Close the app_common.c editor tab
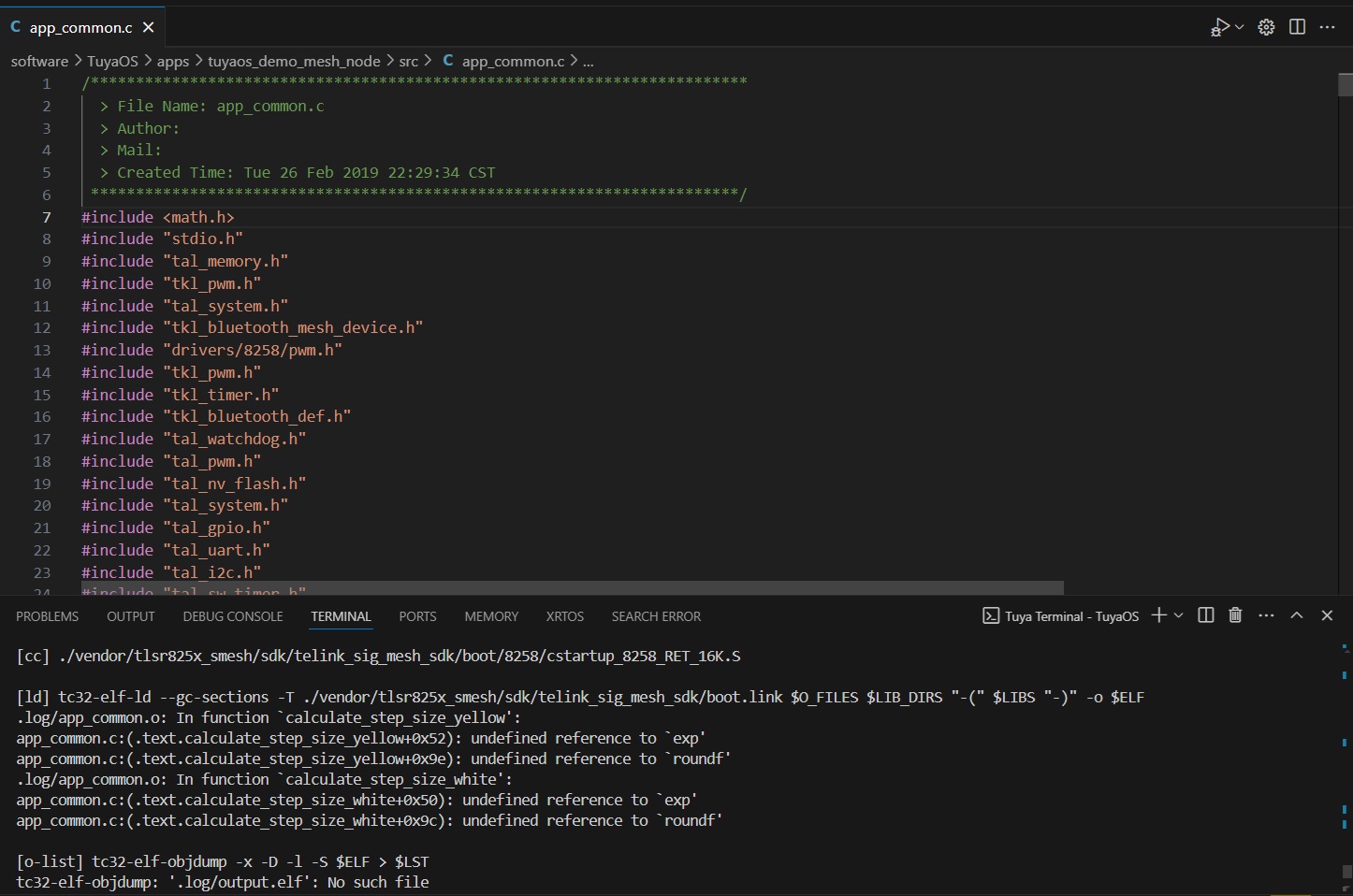This screenshot has width=1353, height=896. tap(148, 27)
